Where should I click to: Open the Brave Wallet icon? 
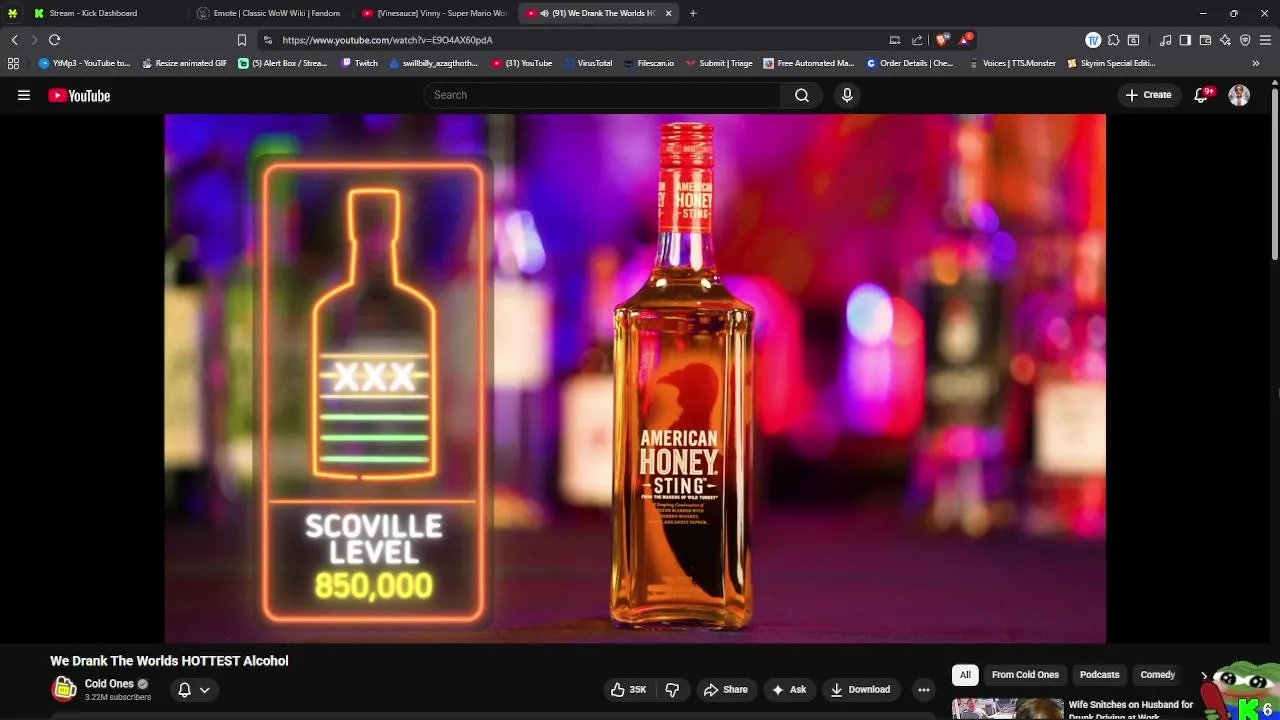point(1205,40)
